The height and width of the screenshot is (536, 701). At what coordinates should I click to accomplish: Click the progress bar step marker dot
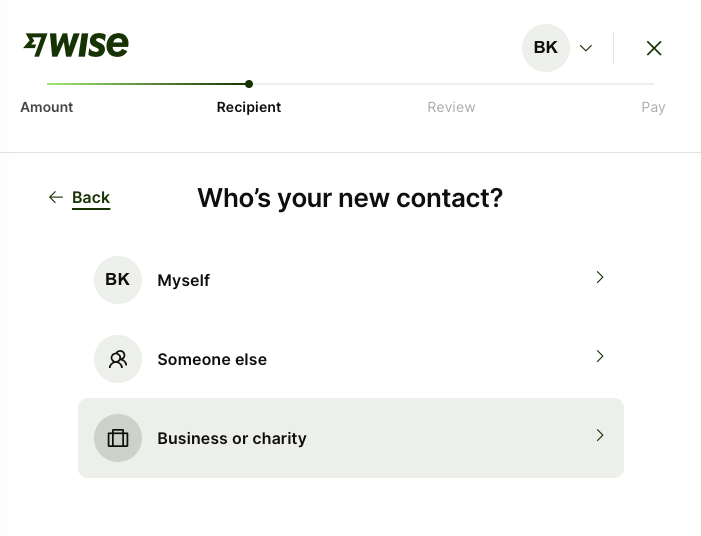pyautogui.click(x=249, y=84)
